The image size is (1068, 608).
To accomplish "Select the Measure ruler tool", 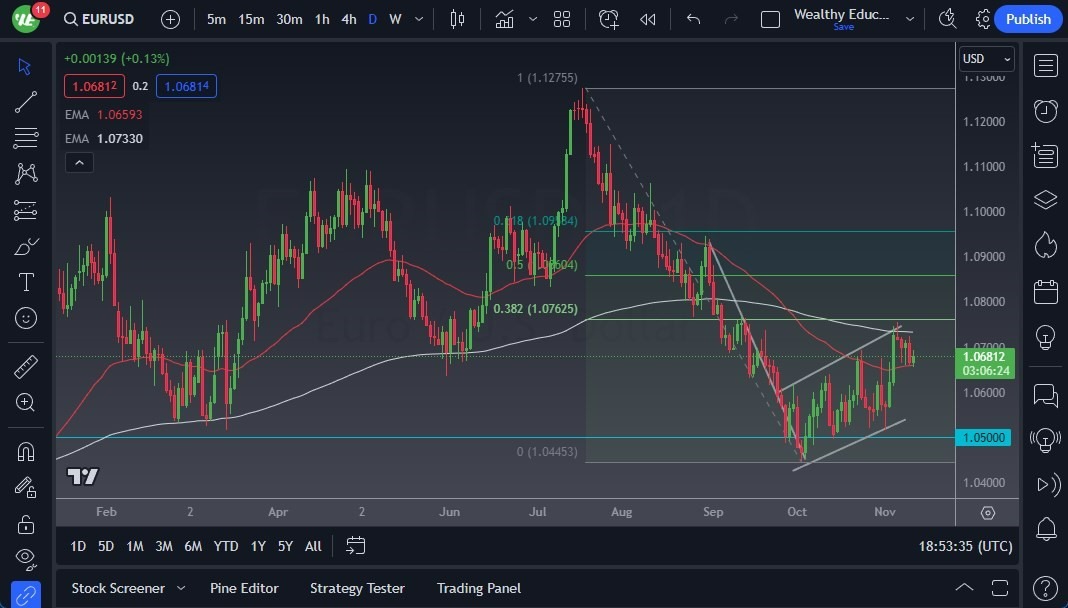I will [25, 366].
